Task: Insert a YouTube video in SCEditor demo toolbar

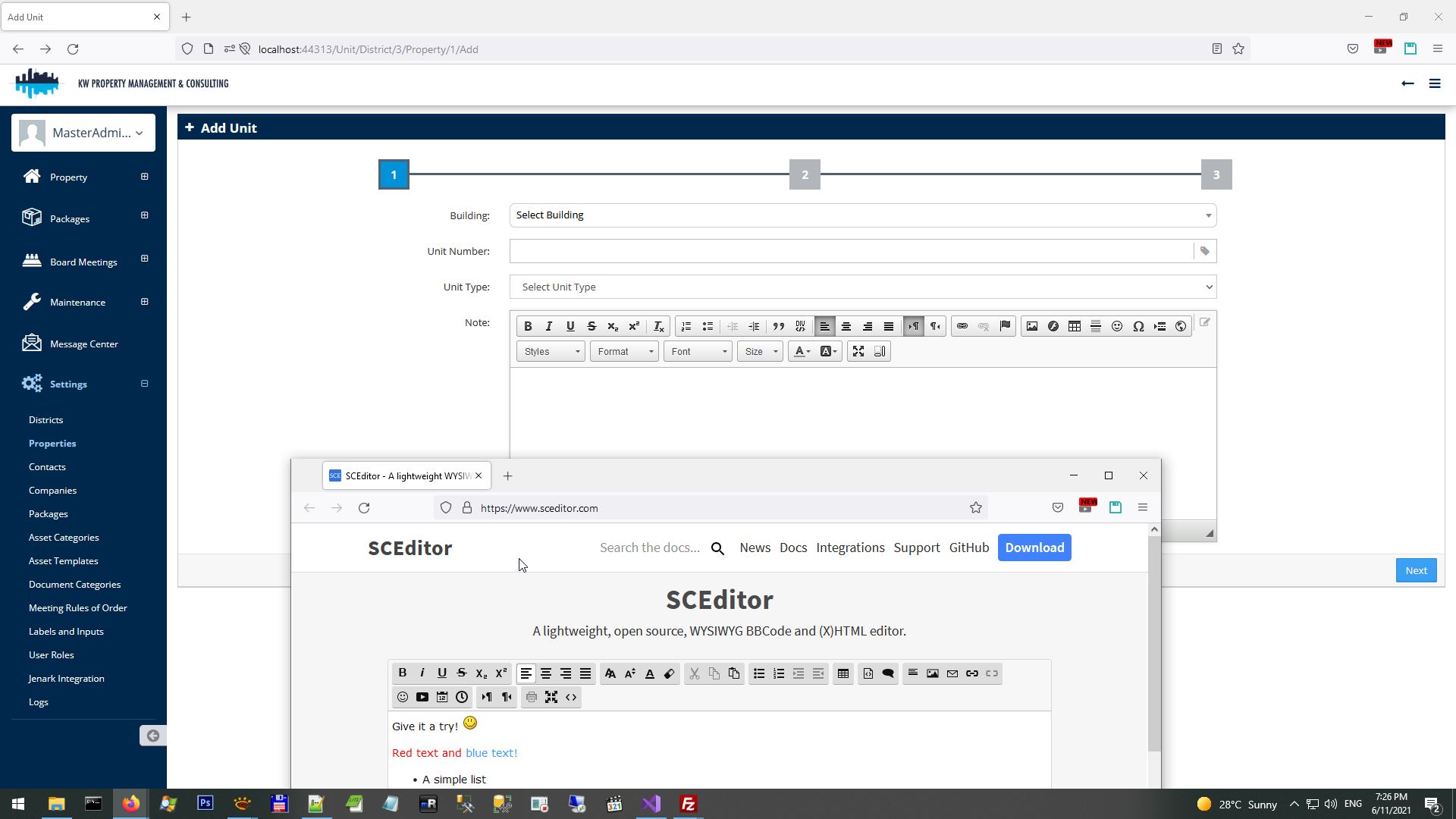Action: pyautogui.click(x=422, y=697)
